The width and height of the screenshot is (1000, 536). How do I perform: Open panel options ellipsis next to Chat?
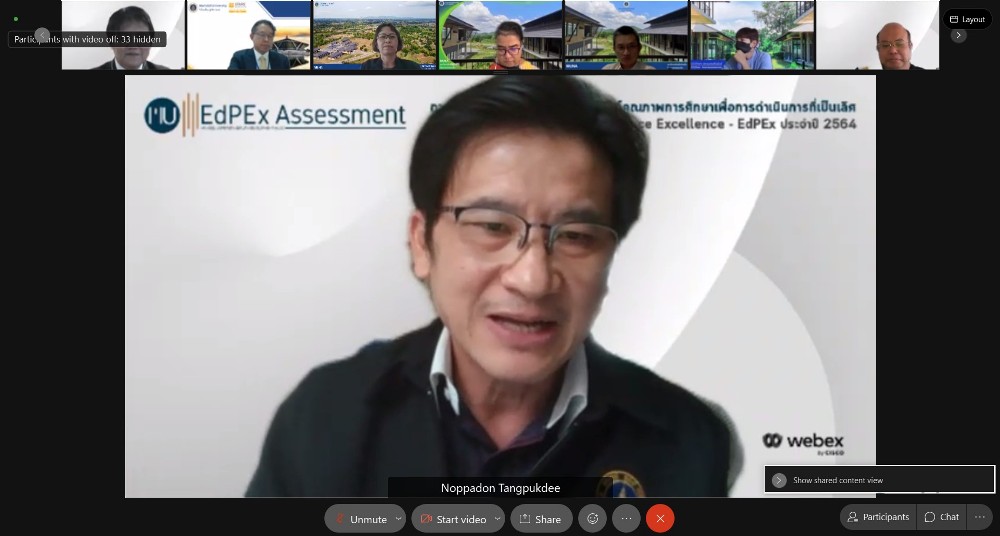coord(979,517)
